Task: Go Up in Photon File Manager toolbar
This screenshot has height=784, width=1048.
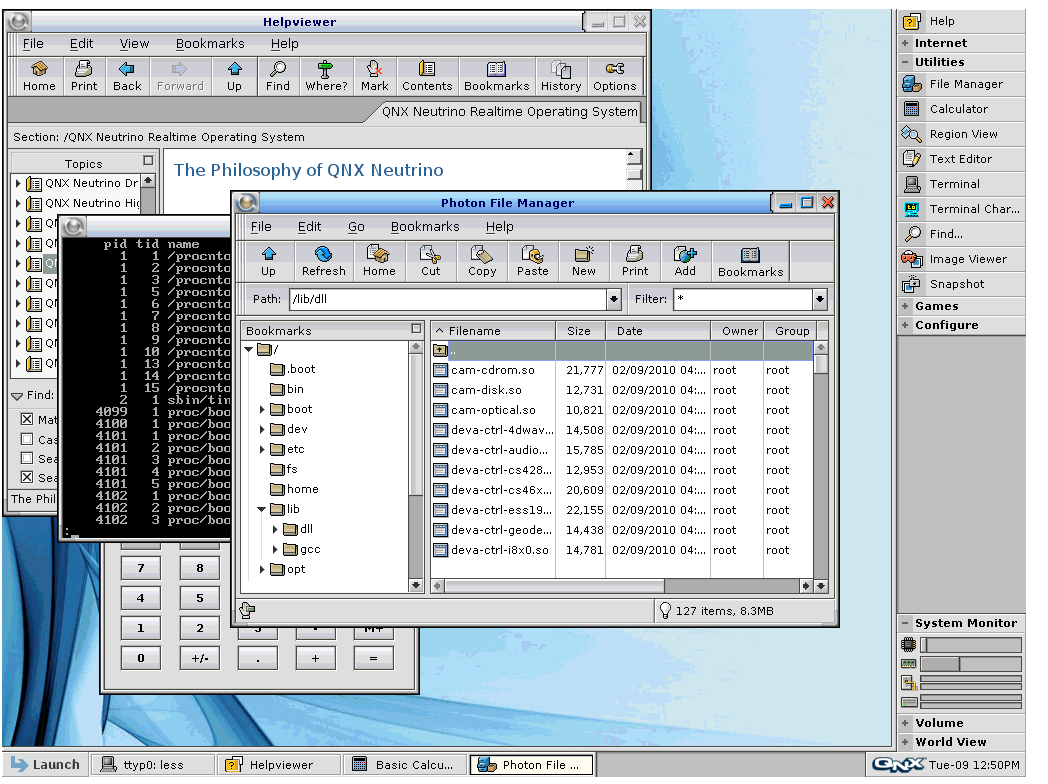Action: point(268,261)
